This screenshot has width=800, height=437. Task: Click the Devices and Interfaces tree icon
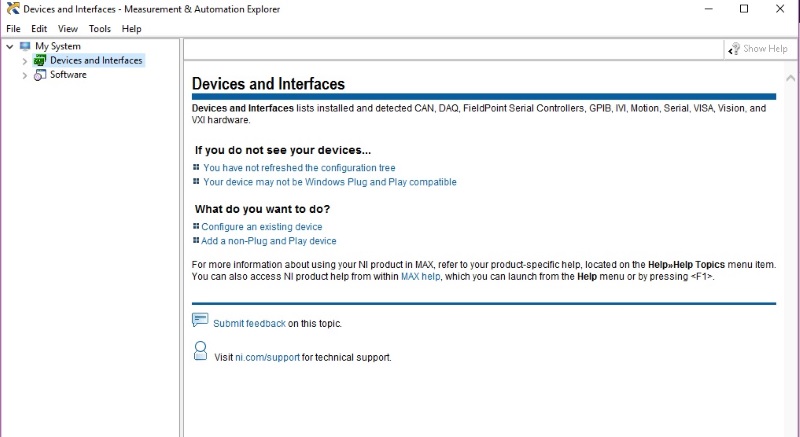click(40, 61)
